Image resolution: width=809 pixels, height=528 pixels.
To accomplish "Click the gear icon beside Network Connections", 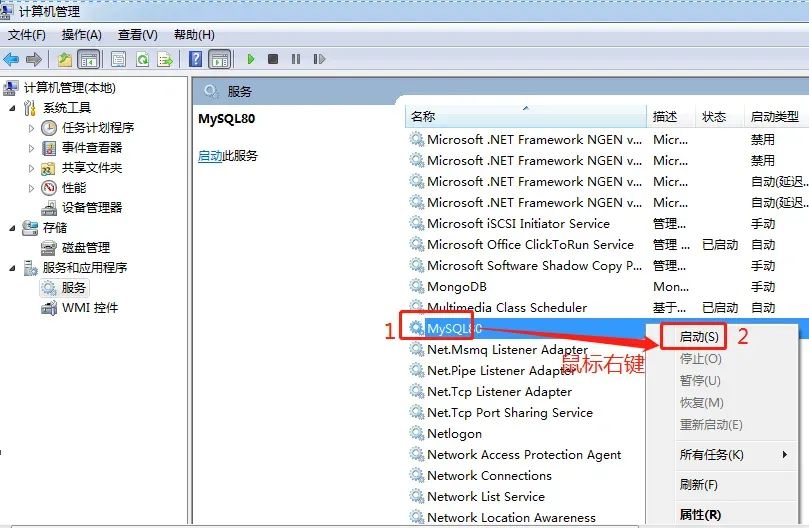I will coord(416,475).
